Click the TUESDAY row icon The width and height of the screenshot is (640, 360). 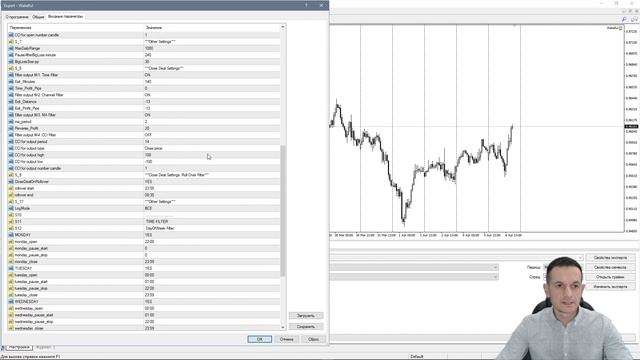11,268
